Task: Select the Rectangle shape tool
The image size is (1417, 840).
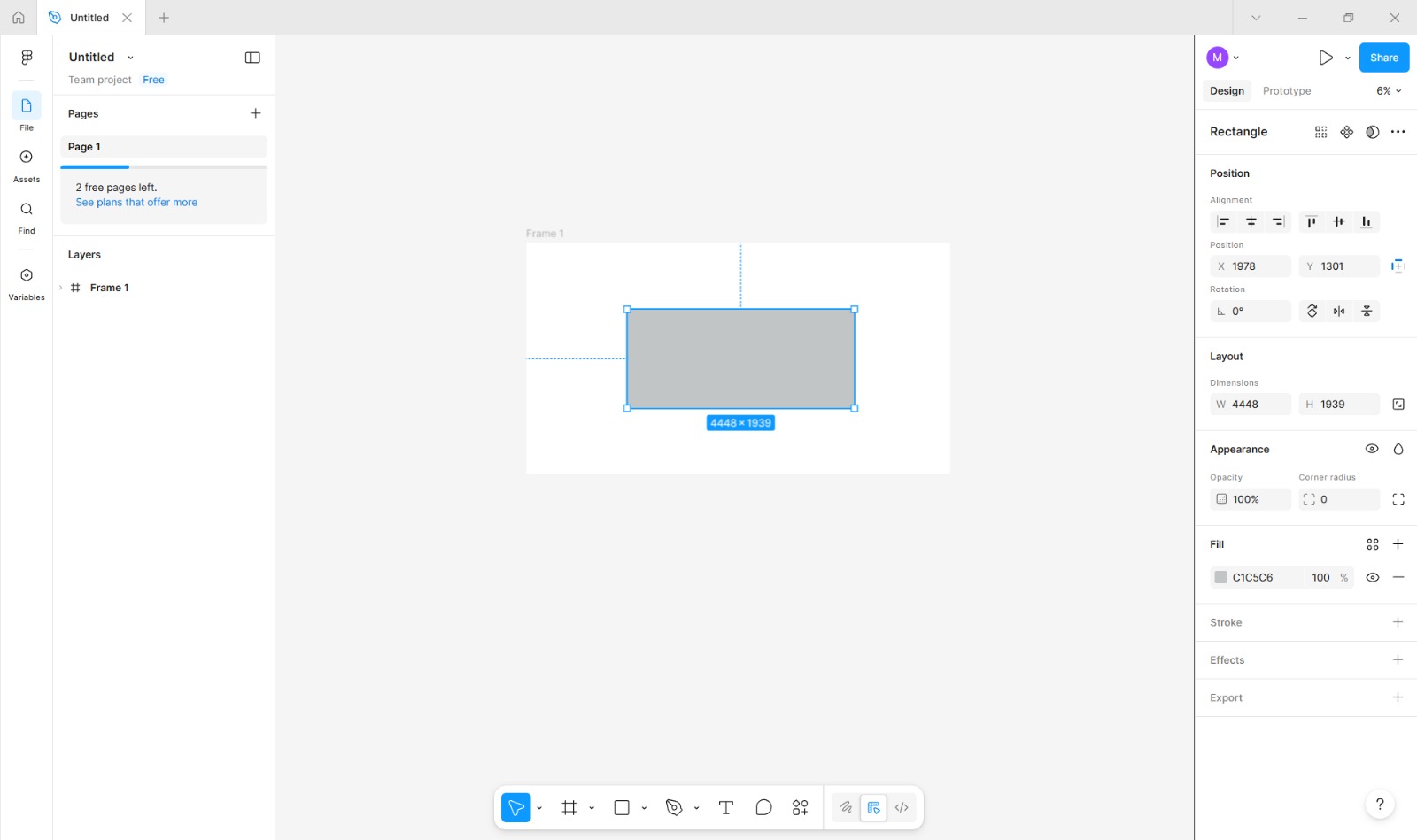Action: [x=620, y=807]
